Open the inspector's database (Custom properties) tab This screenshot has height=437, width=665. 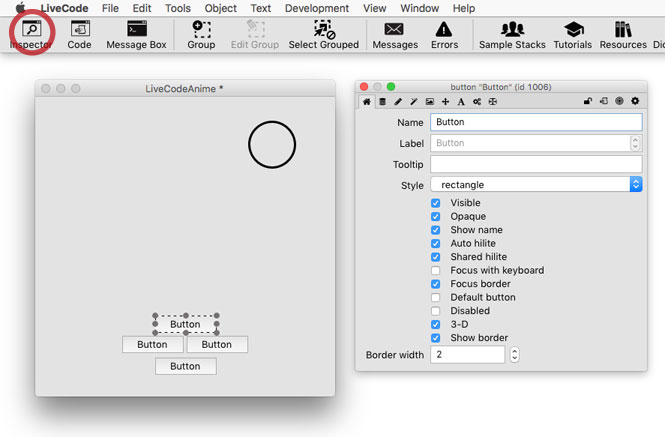pyautogui.click(x=382, y=101)
